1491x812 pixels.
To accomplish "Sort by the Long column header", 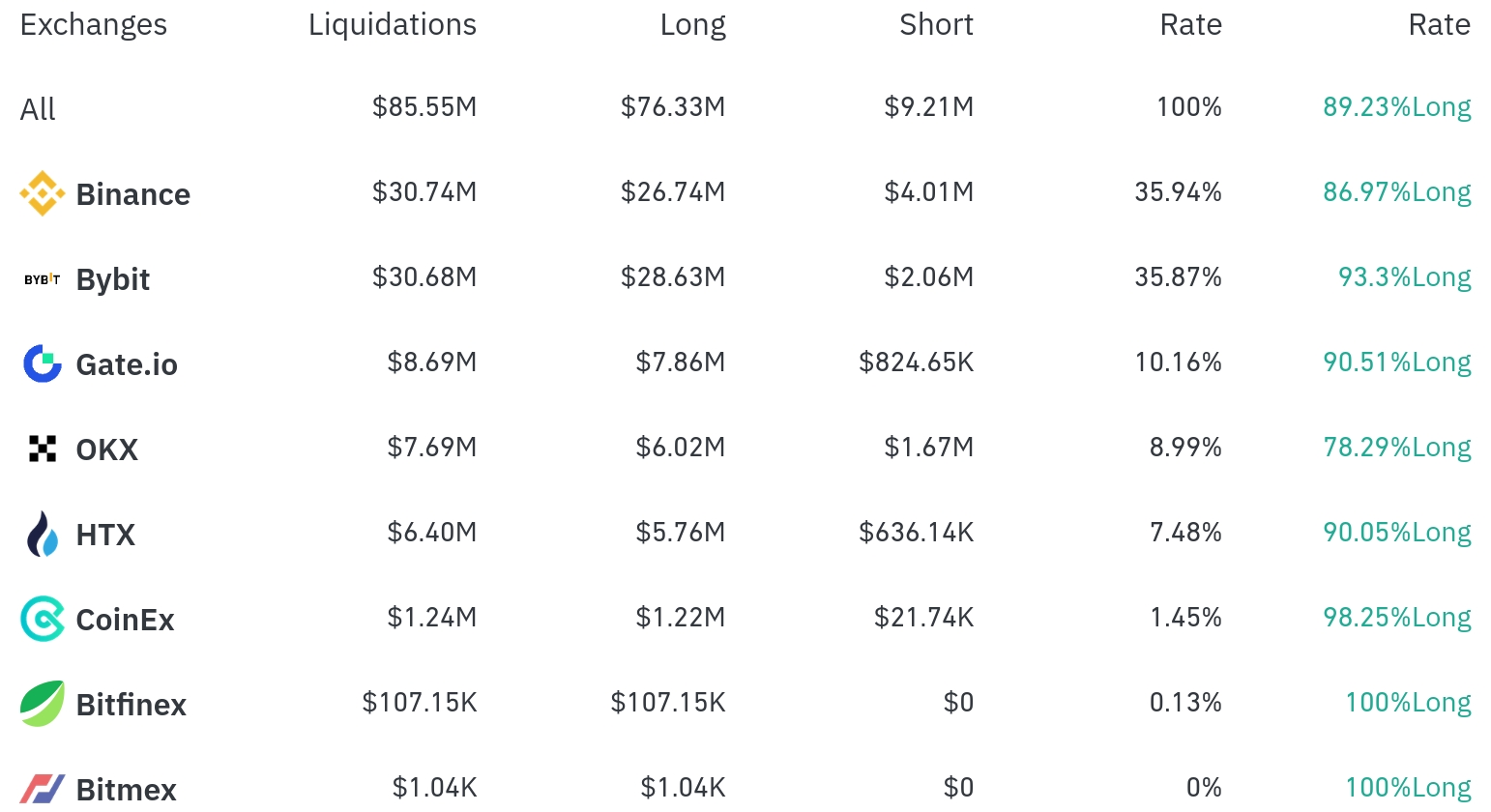I will pos(692,25).
